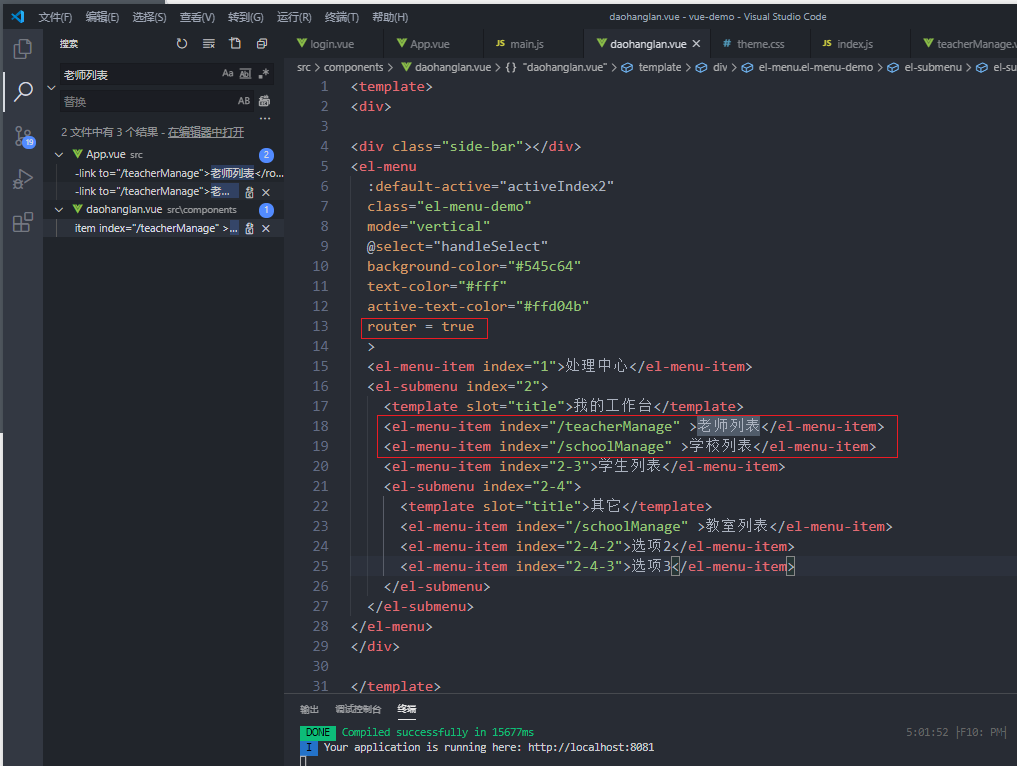This screenshot has height=766, width=1017.
Task: Select the 终端 panel tab
Action: click(x=407, y=709)
